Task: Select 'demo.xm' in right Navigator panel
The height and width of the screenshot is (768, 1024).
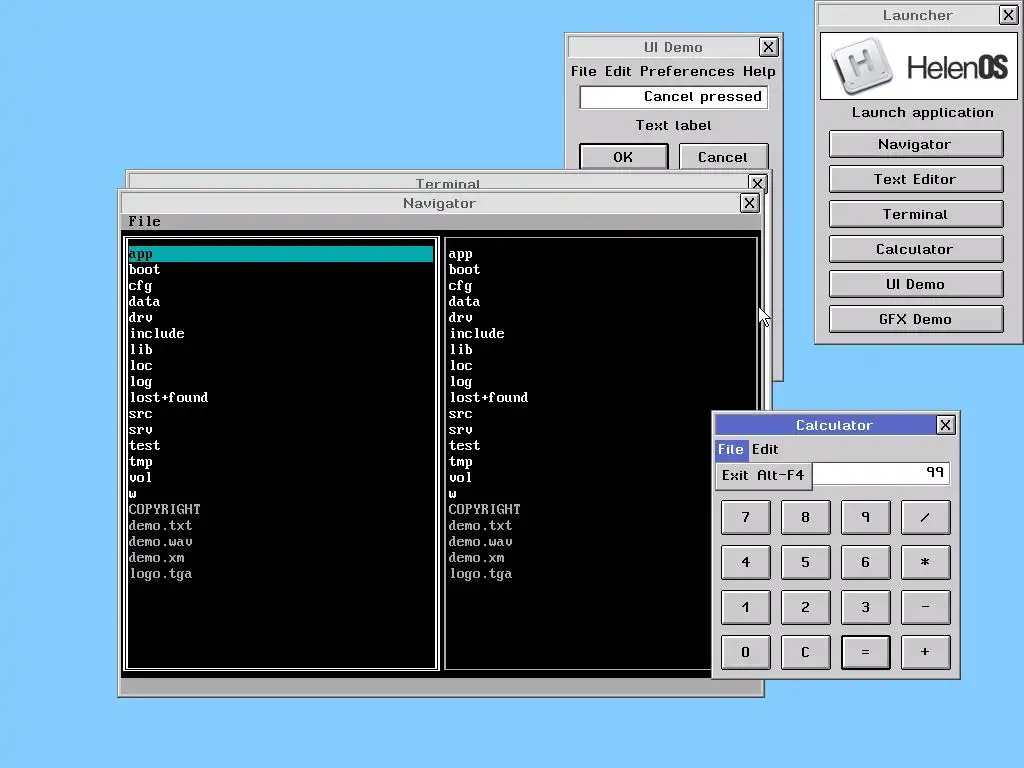Action: [579, 558]
